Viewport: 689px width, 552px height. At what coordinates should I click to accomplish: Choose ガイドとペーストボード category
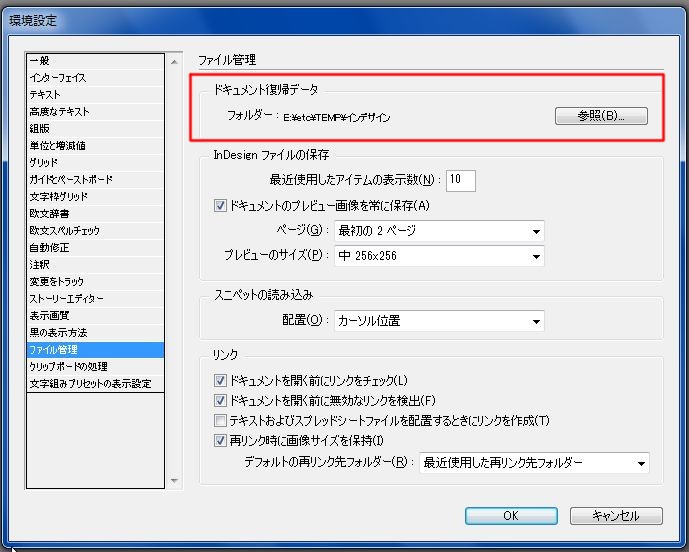95,179
